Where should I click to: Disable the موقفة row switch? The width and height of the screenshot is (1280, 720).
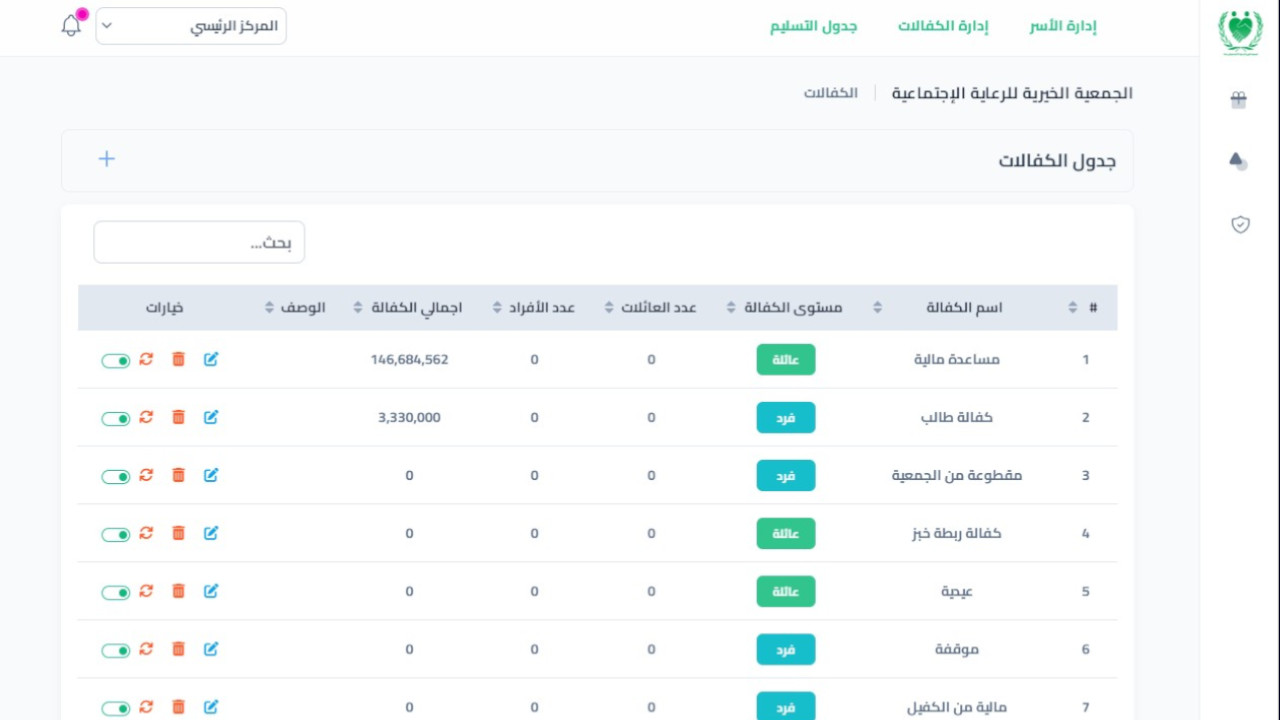point(116,650)
